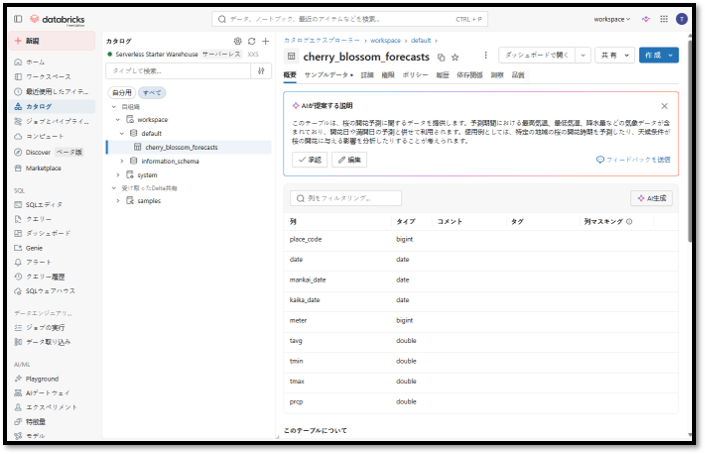Select the すべて filter chip
The image size is (705, 454).
(x=151, y=92)
